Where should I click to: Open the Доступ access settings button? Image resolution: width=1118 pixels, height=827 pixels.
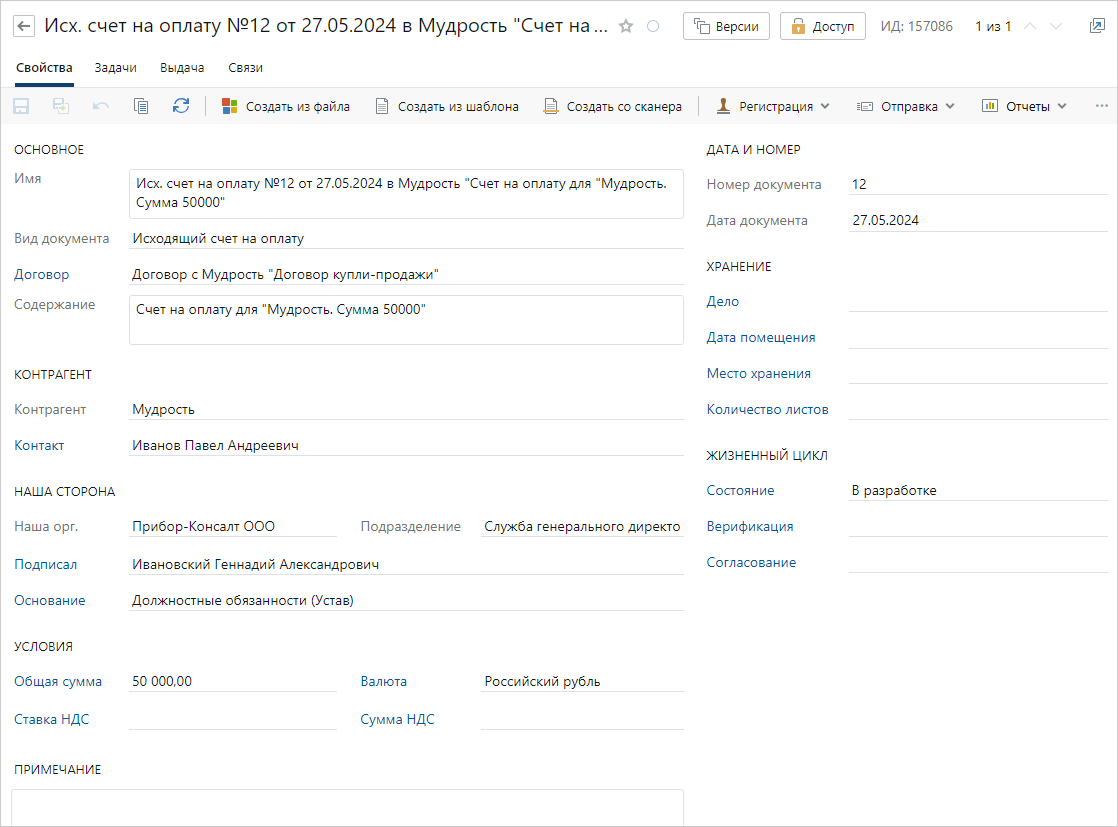[x=823, y=27]
